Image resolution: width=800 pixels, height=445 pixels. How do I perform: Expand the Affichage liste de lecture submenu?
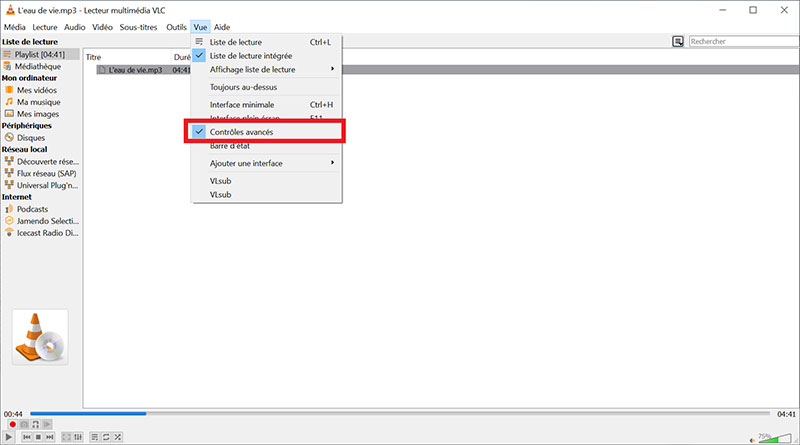click(x=266, y=69)
